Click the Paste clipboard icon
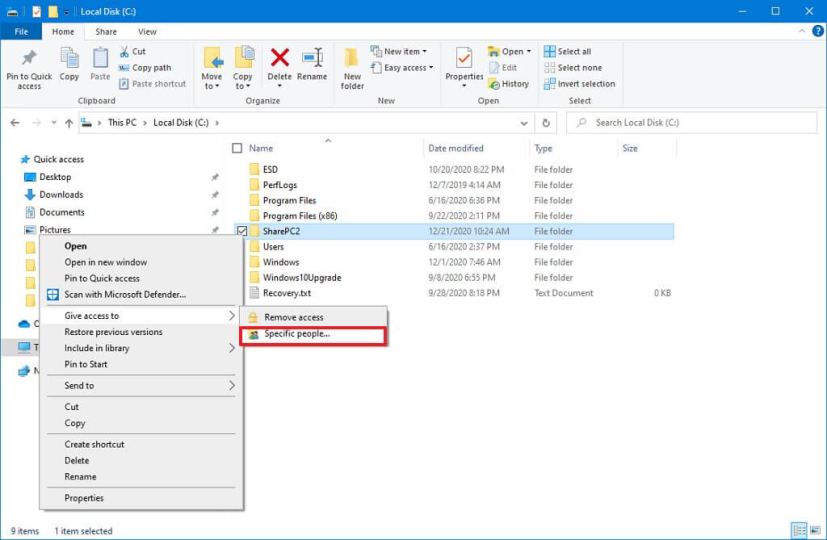This screenshot has height=540, width=827. tap(100, 58)
